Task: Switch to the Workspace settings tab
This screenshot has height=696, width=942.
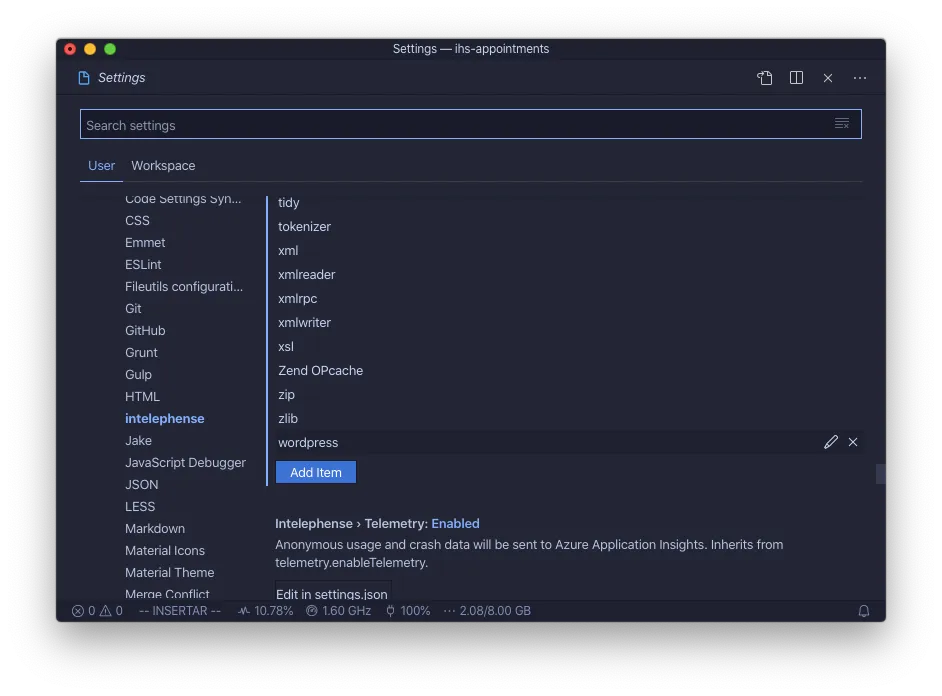Action: point(163,166)
